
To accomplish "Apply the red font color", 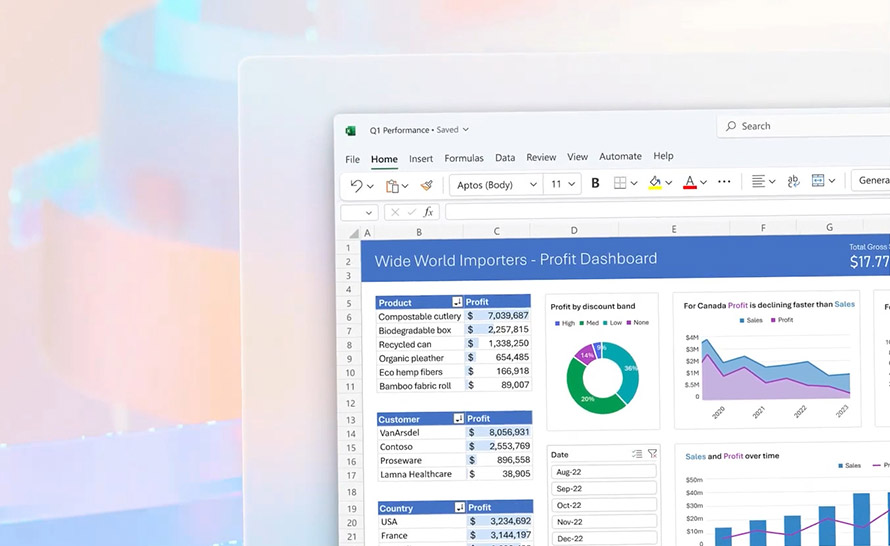I will [x=690, y=182].
